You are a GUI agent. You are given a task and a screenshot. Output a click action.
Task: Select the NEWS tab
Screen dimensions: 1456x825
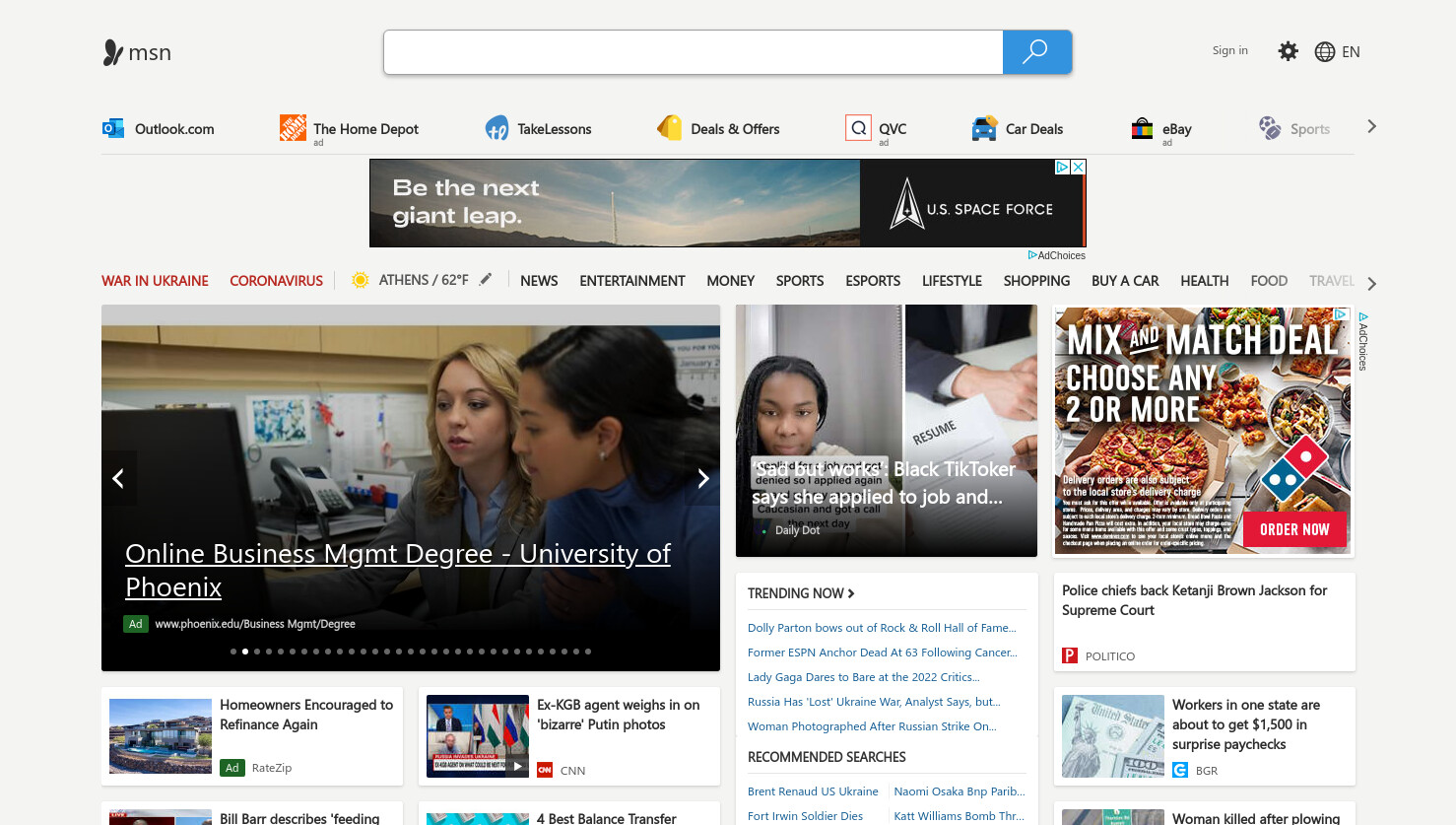[539, 281]
